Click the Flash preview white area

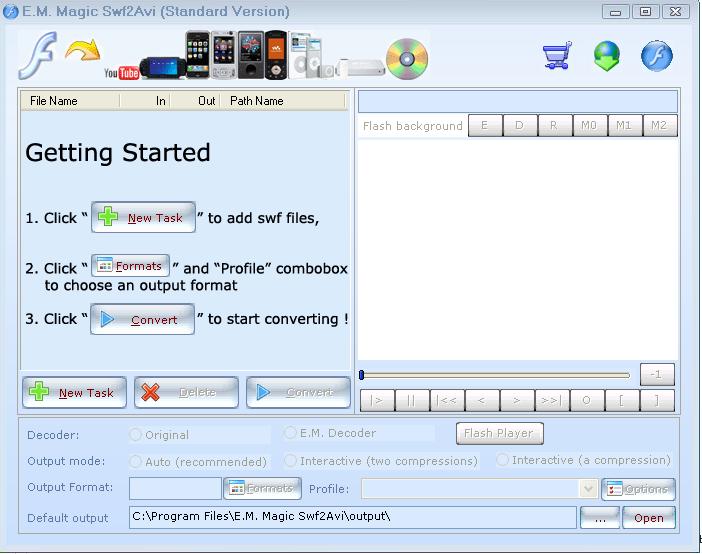click(x=518, y=249)
